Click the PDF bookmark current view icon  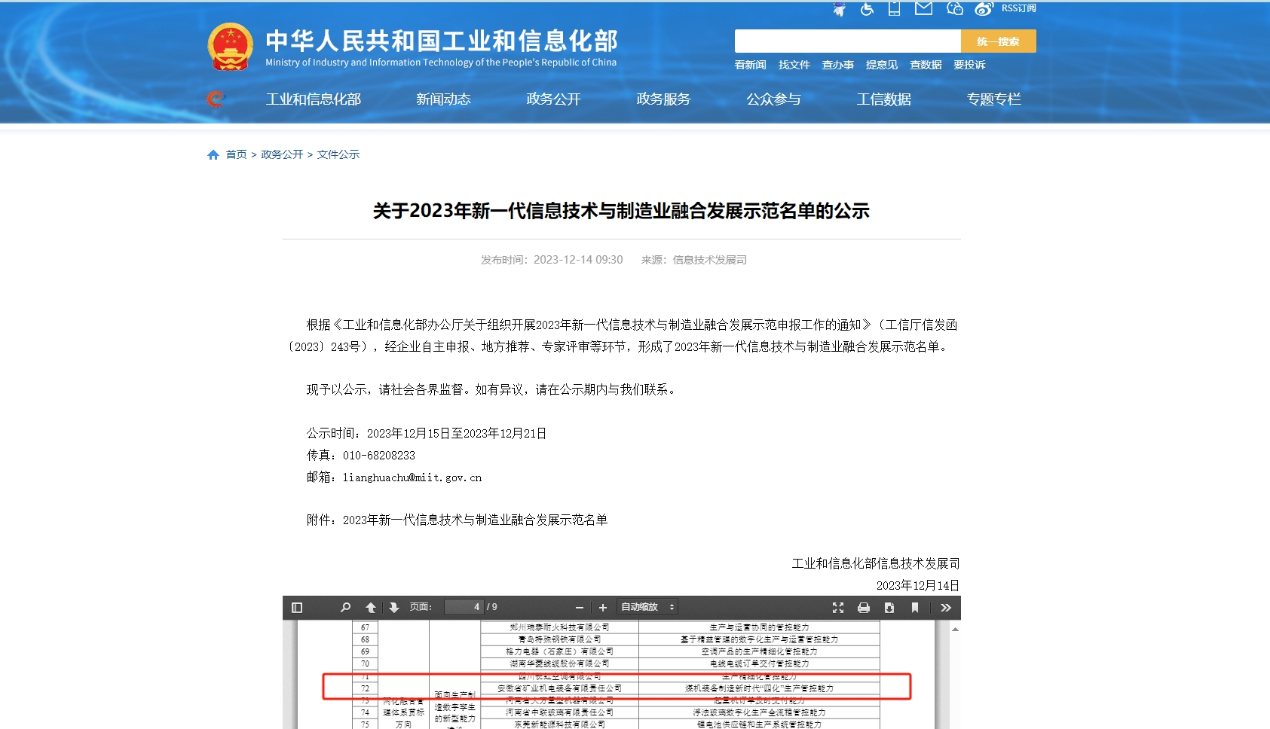tap(914, 607)
